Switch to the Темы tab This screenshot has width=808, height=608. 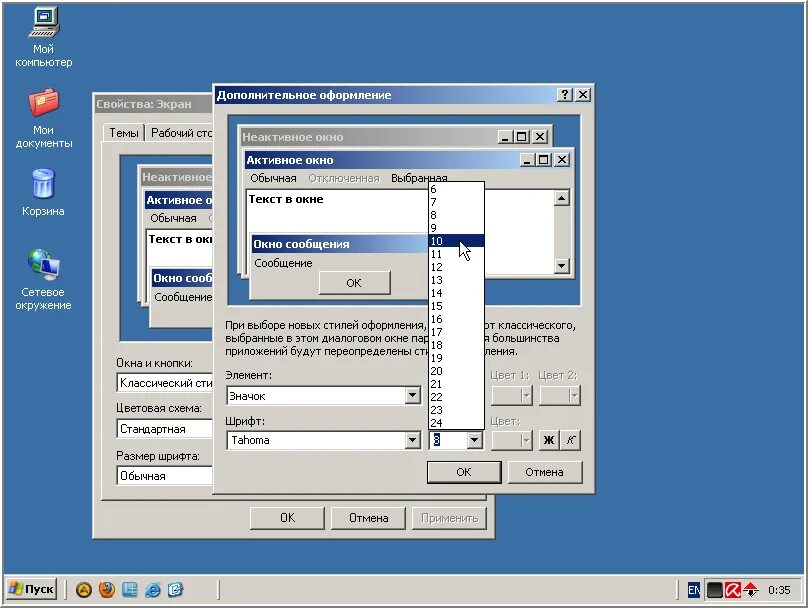pos(124,133)
